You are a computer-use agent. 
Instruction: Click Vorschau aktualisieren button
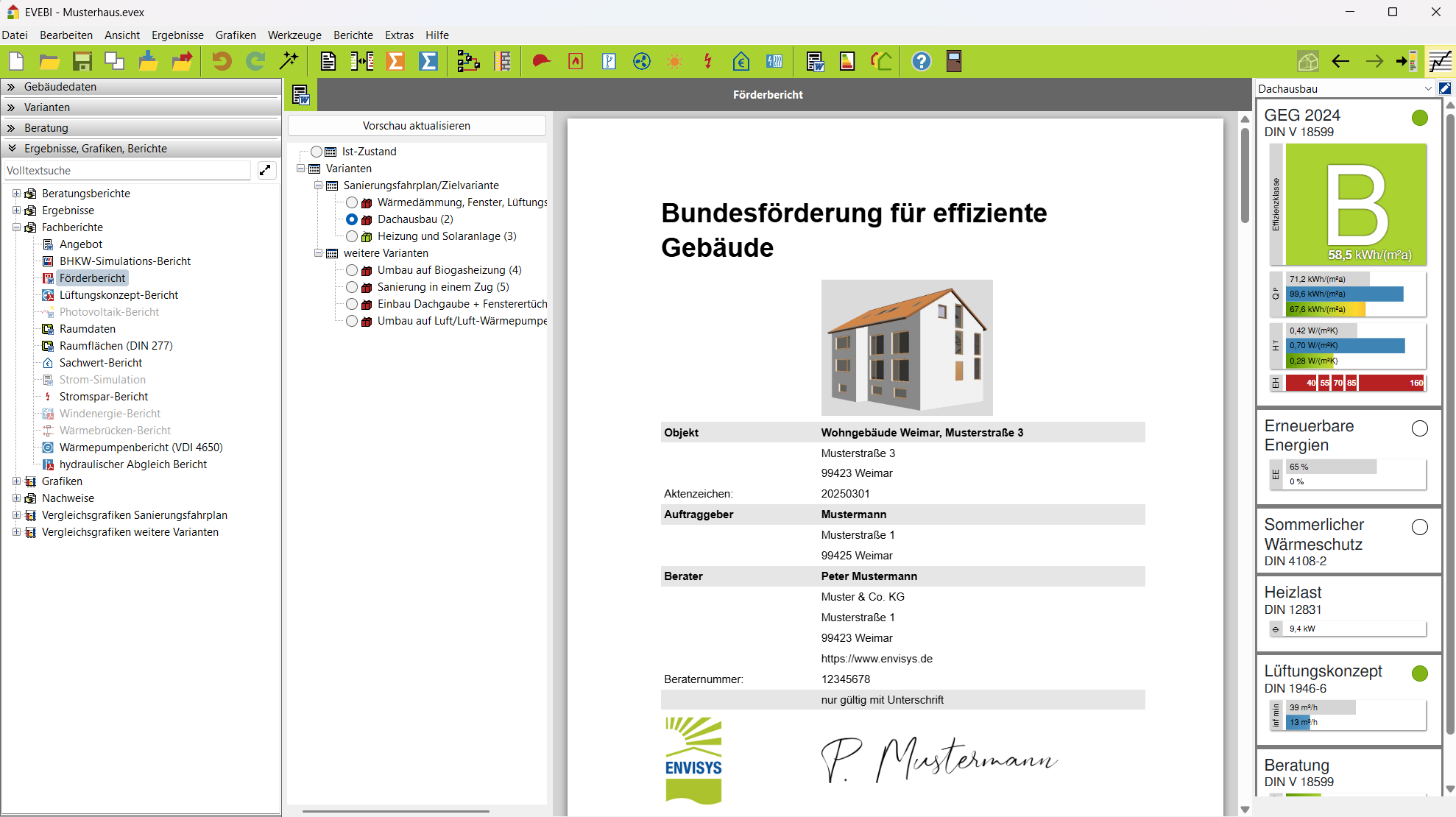(x=417, y=126)
